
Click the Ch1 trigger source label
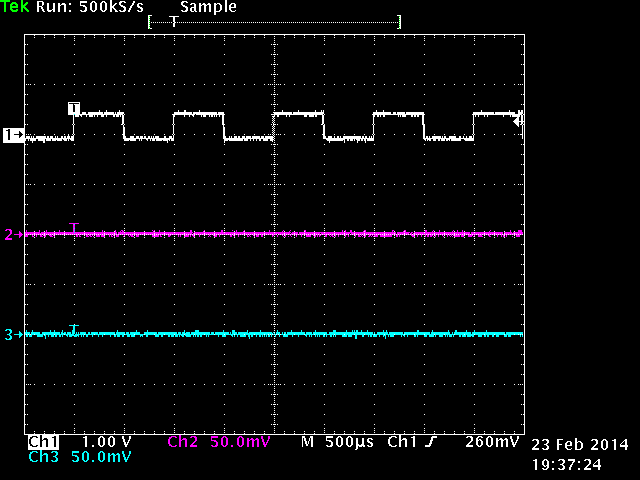[402, 442]
